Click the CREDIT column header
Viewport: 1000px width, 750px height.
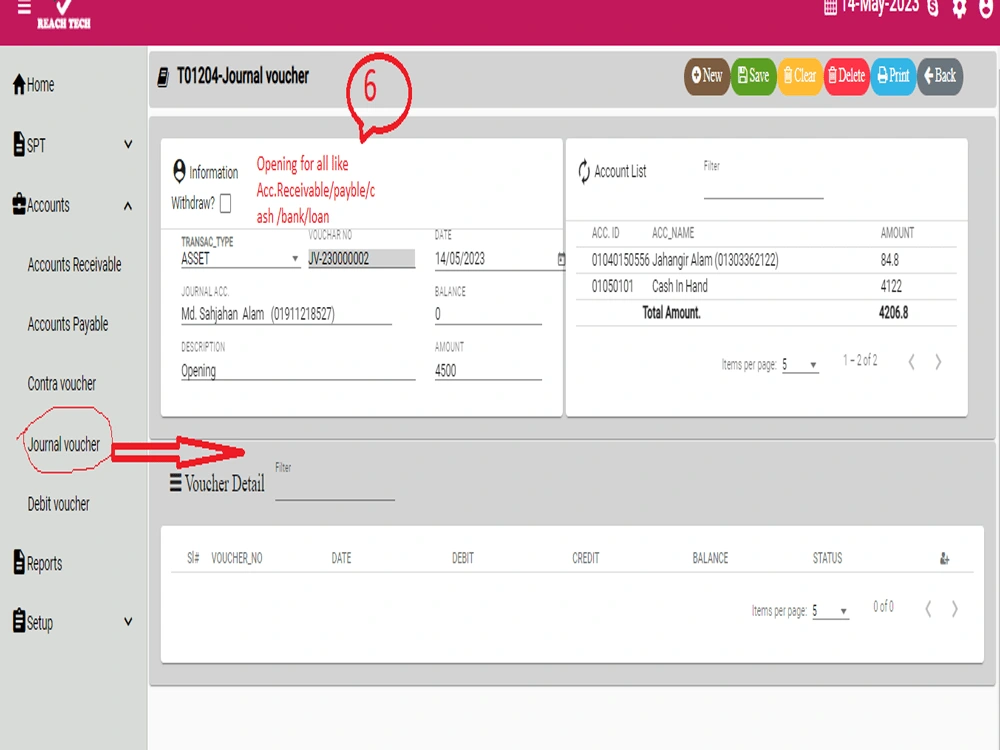point(585,558)
